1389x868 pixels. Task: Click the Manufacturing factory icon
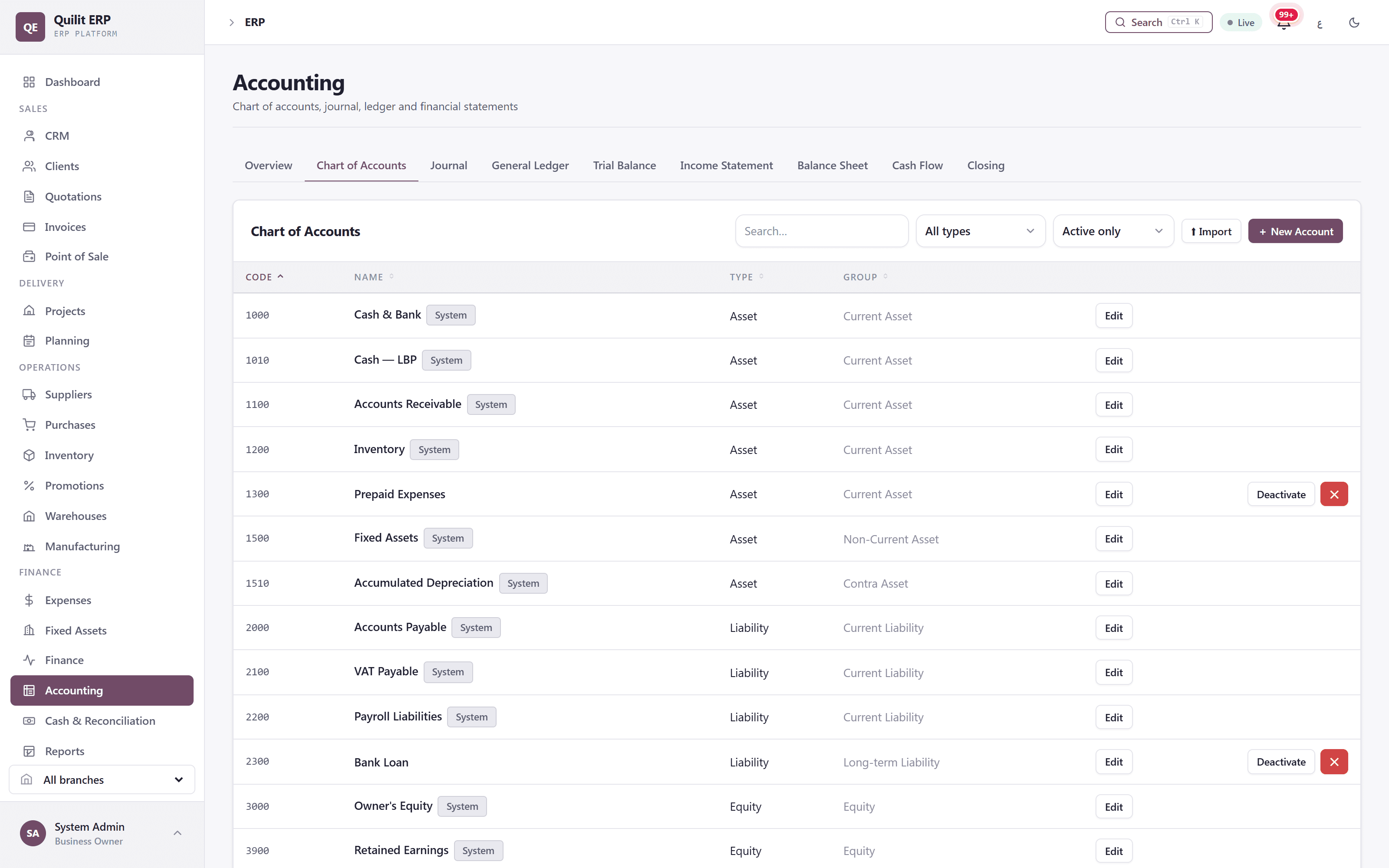(x=29, y=546)
